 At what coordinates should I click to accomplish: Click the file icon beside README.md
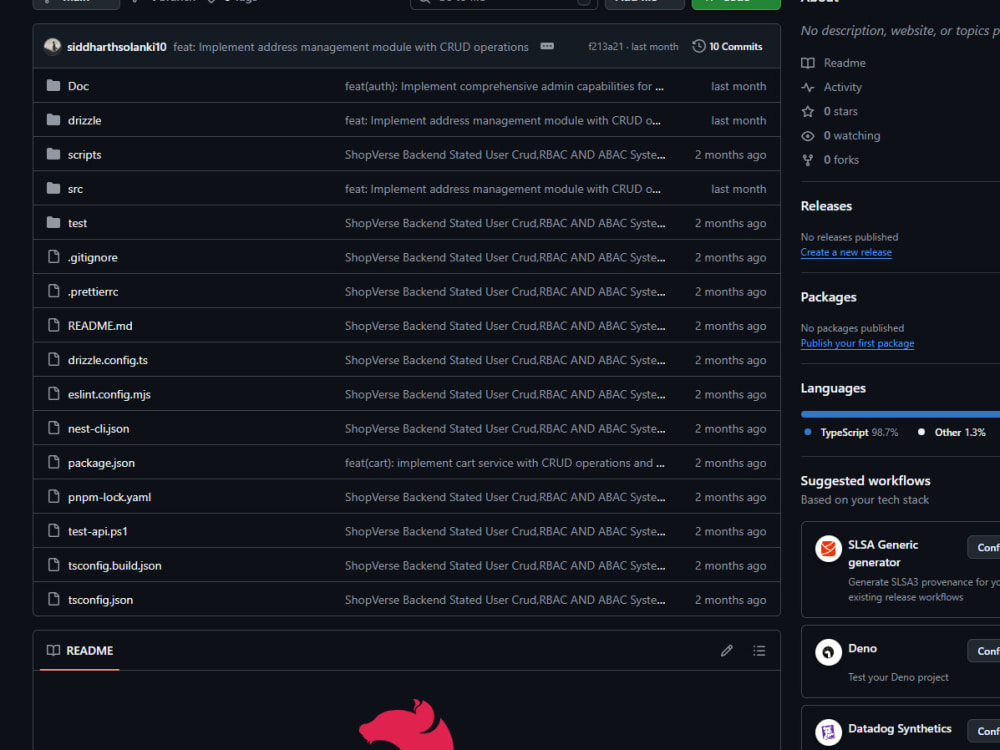point(54,325)
